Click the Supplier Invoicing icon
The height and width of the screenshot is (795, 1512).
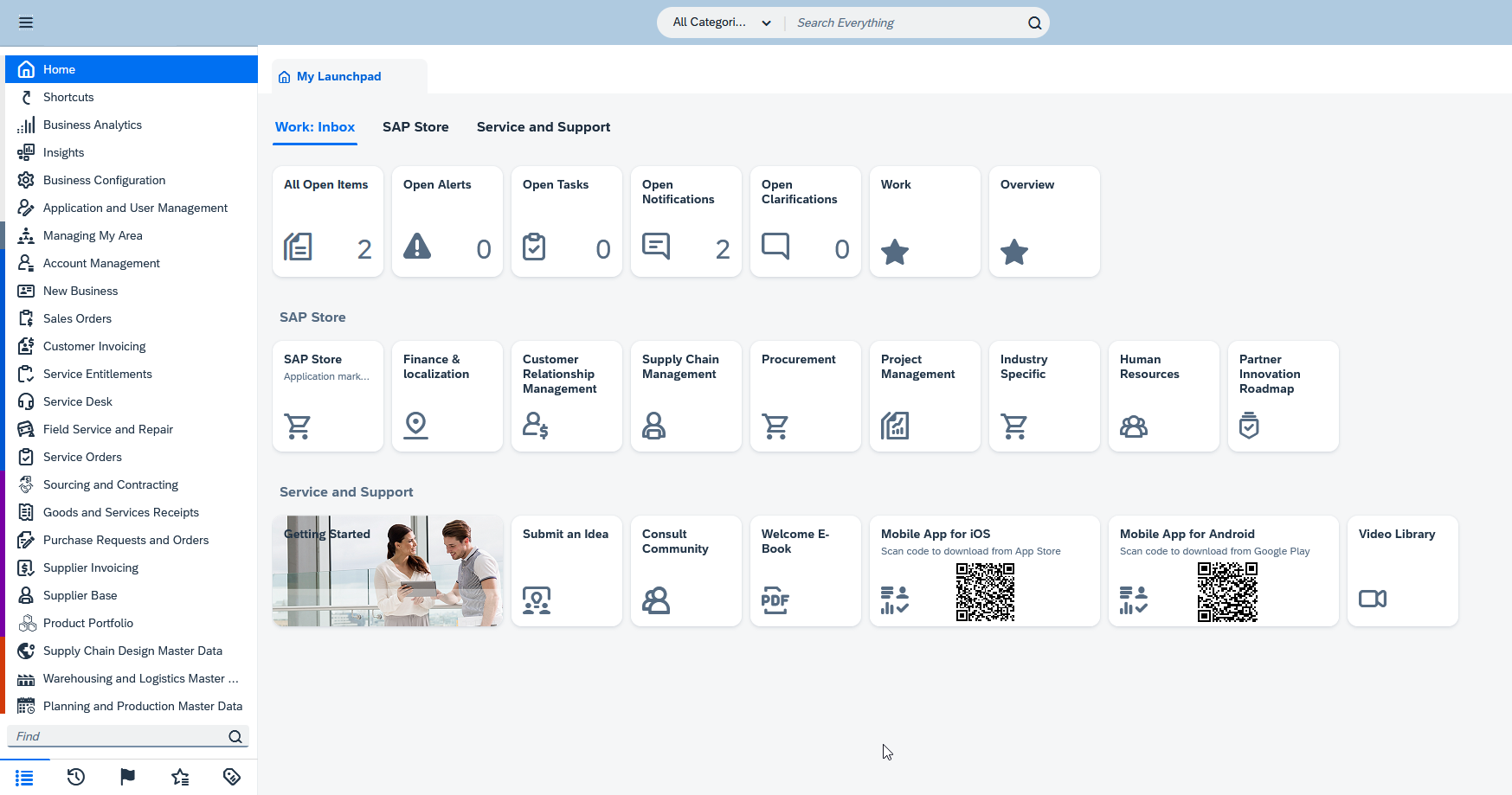pos(26,567)
